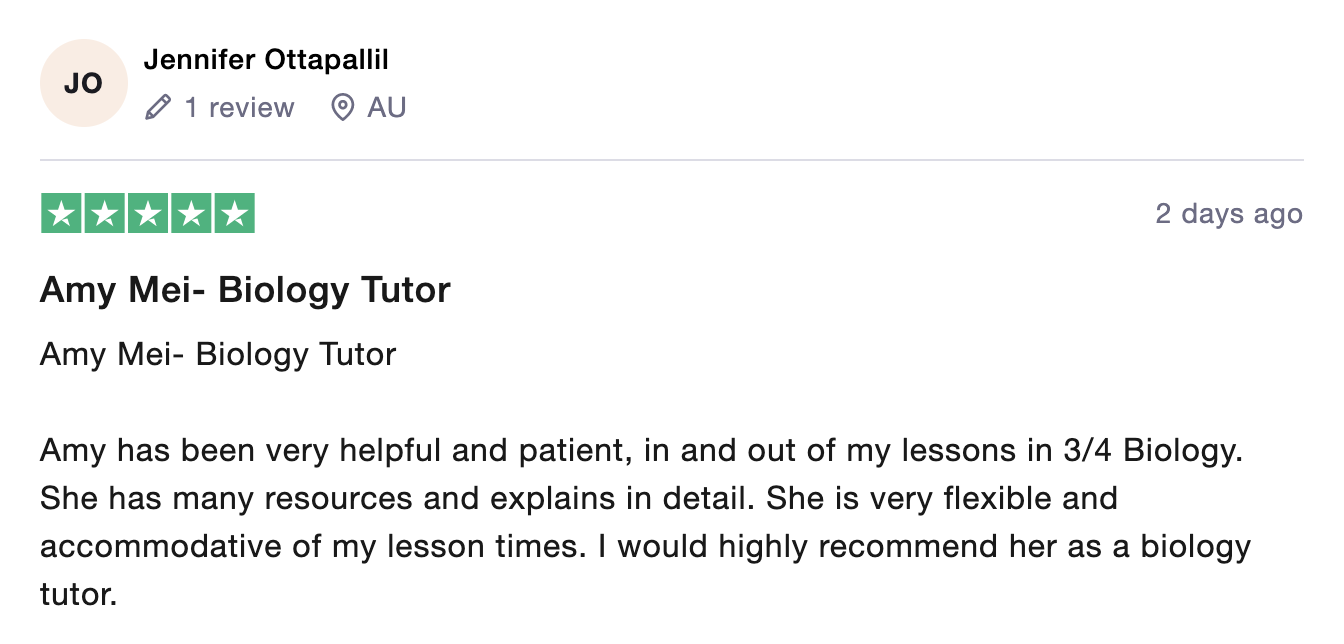Click the JO reviewer avatar circle
The image size is (1344, 644).
pyautogui.click(x=84, y=84)
